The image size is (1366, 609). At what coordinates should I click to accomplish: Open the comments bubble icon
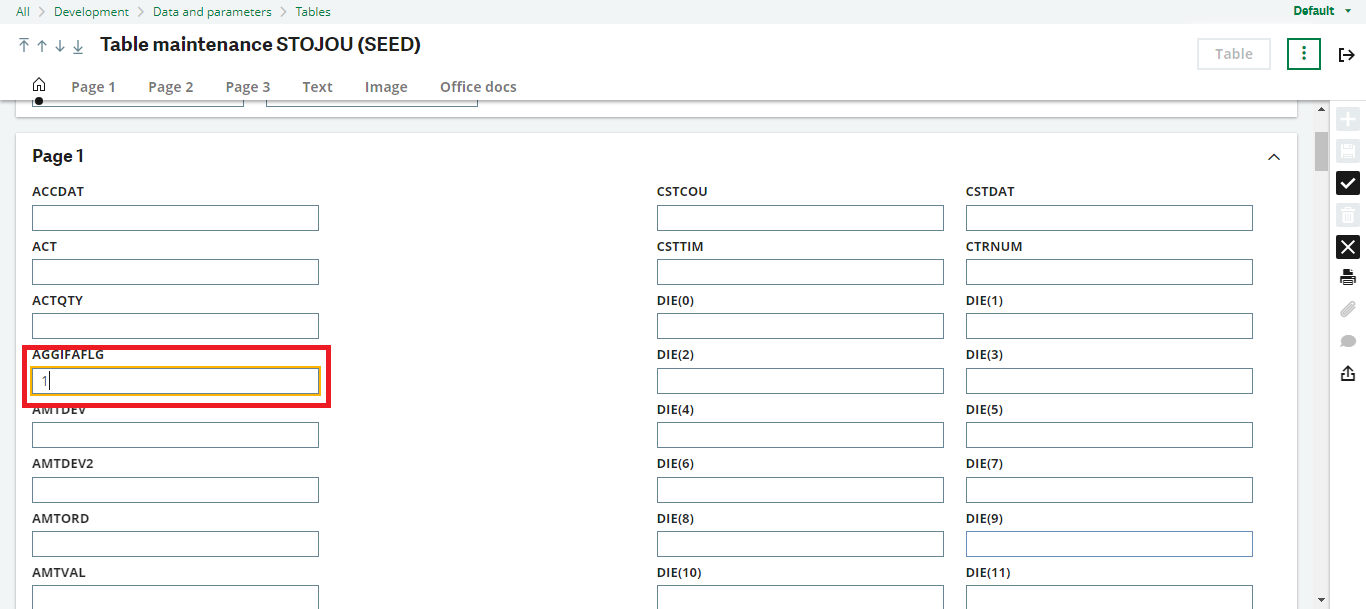[x=1347, y=341]
